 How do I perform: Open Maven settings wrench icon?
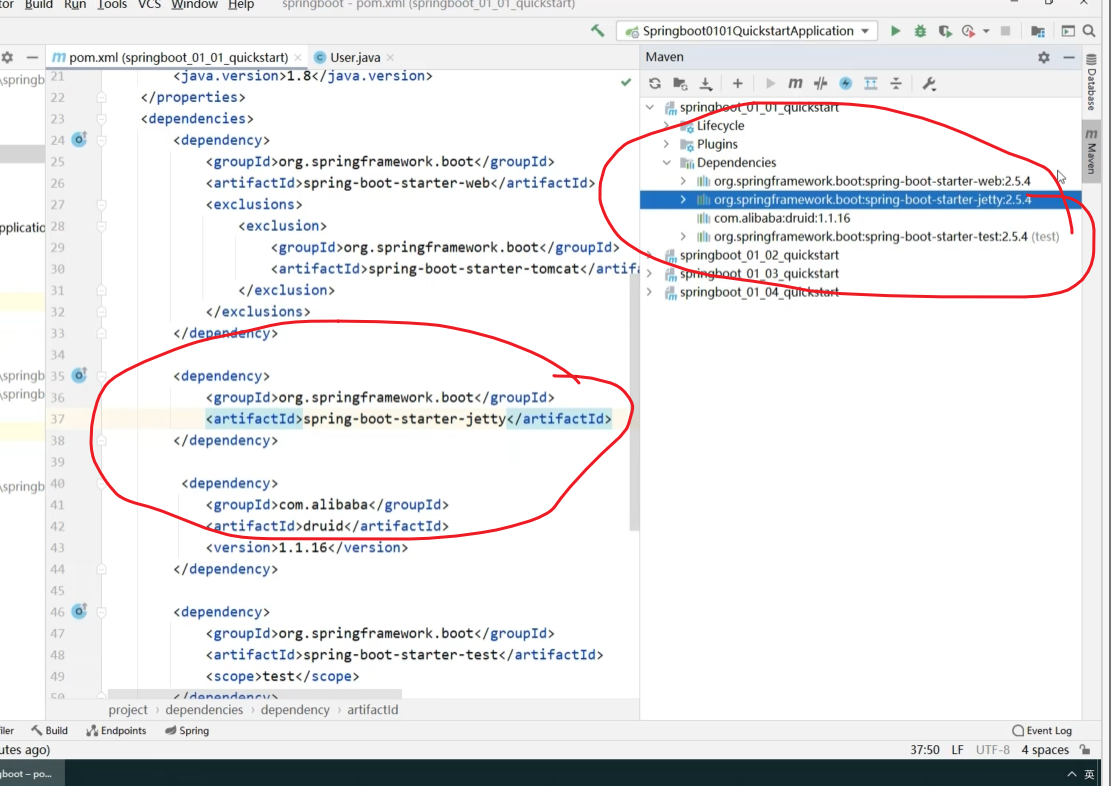[929, 84]
